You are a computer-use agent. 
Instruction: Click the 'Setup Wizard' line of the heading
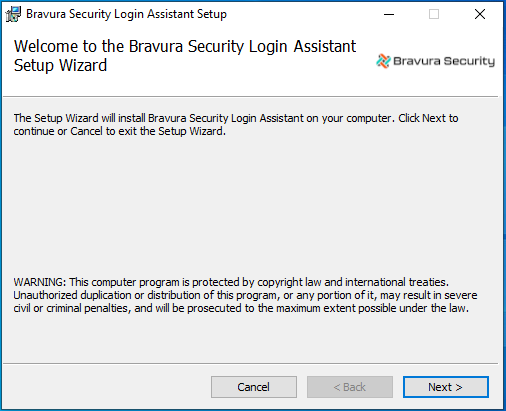pos(60,65)
